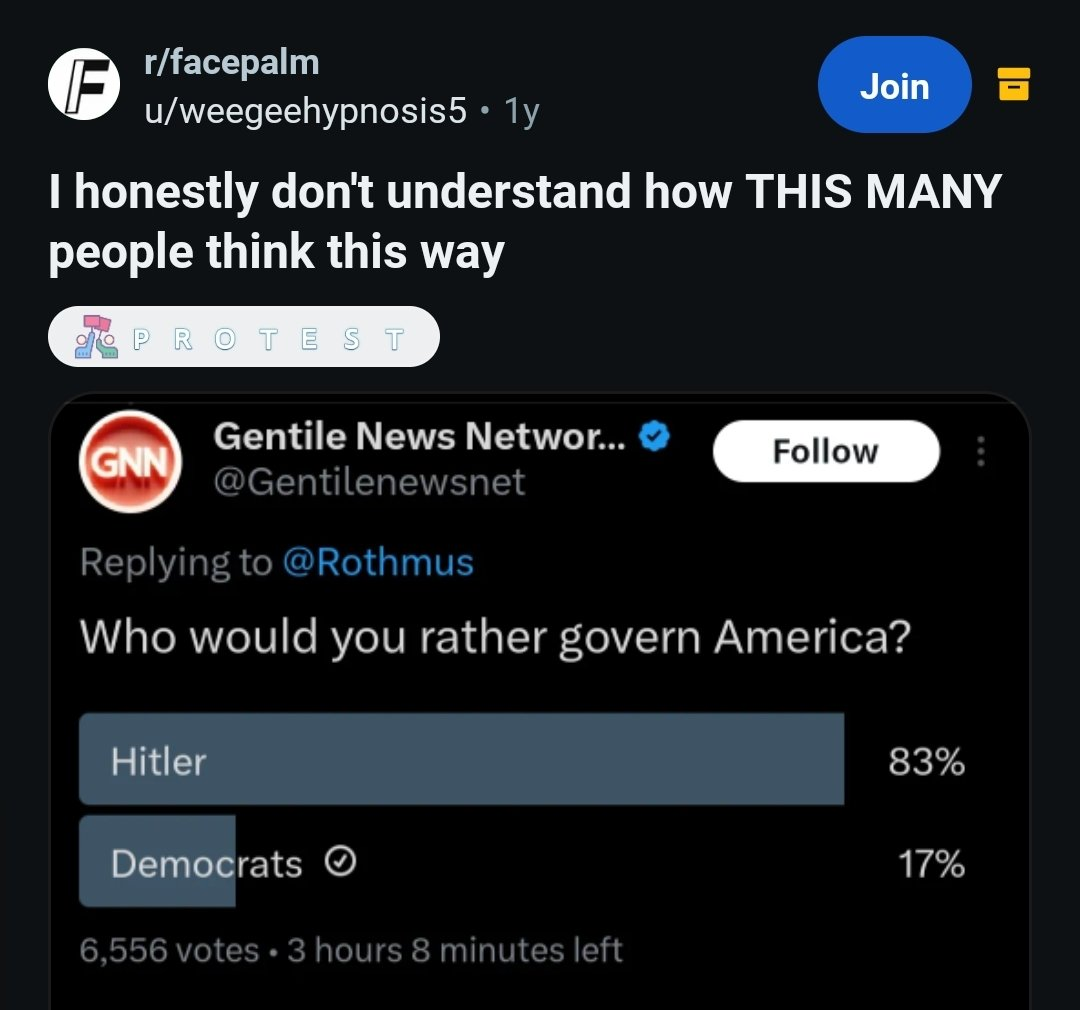Select the PROTEST post flair tag

(x=244, y=337)
